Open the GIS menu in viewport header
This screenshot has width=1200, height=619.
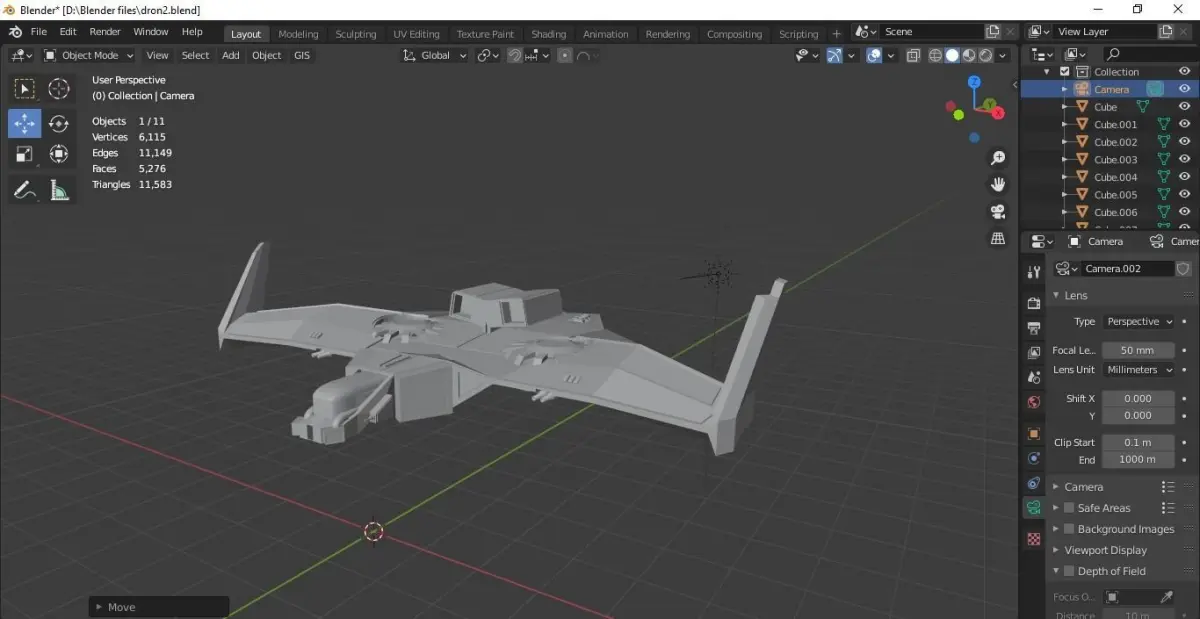pos(302,56)
